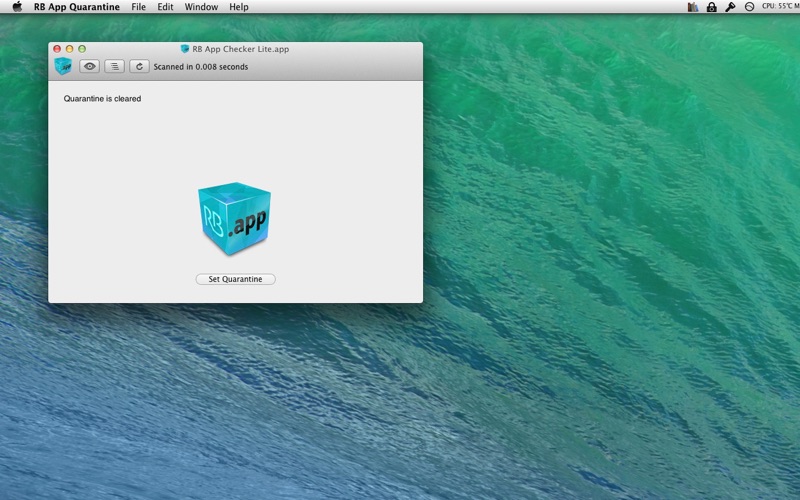
Task: Click the RB cube icon in the toolbar
Action: tap(63, 66)
